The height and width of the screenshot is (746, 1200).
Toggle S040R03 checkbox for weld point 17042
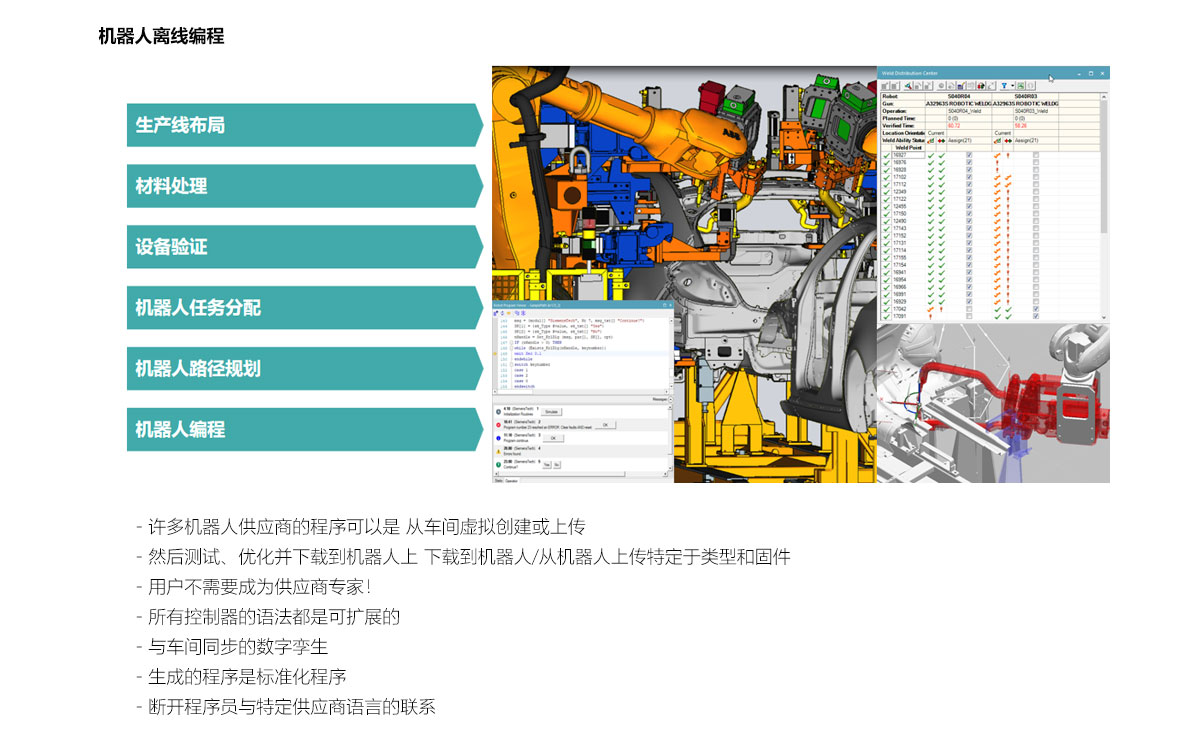[1036, 309]
